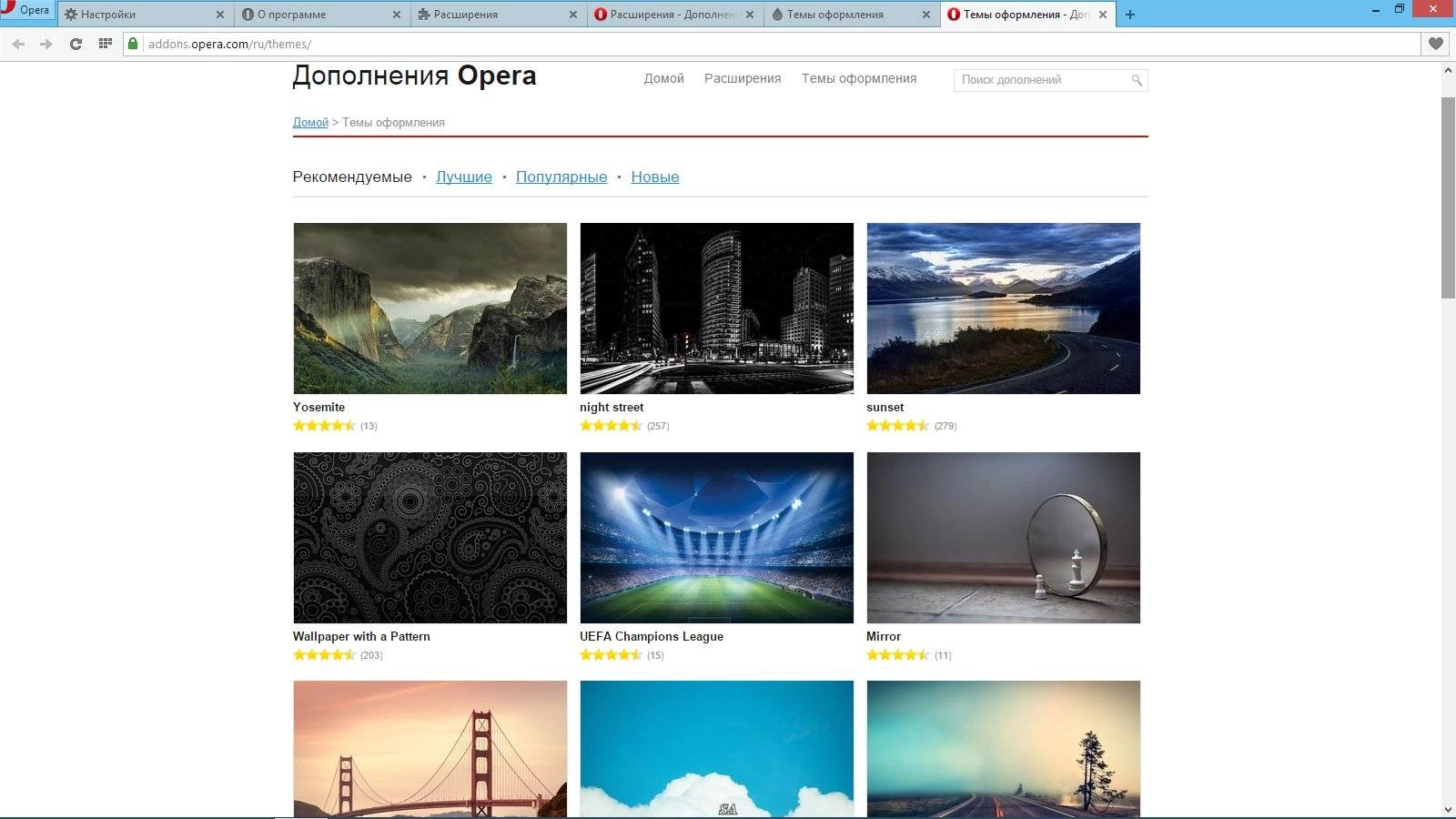The image size is (1456, 819).
Task: Open the night street theme thumbnail
Action: [716, 308]
